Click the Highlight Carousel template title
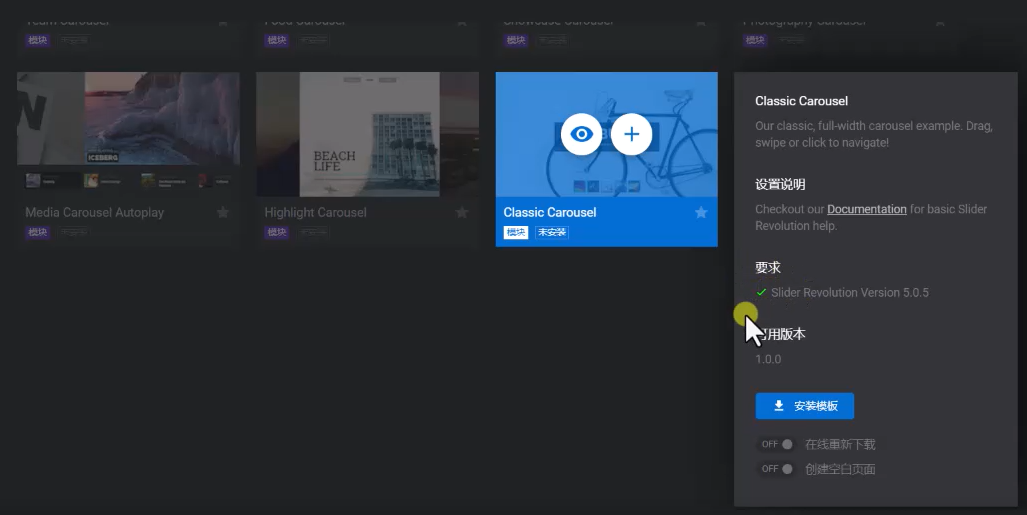1027x515 pixels. coord(315,212)
